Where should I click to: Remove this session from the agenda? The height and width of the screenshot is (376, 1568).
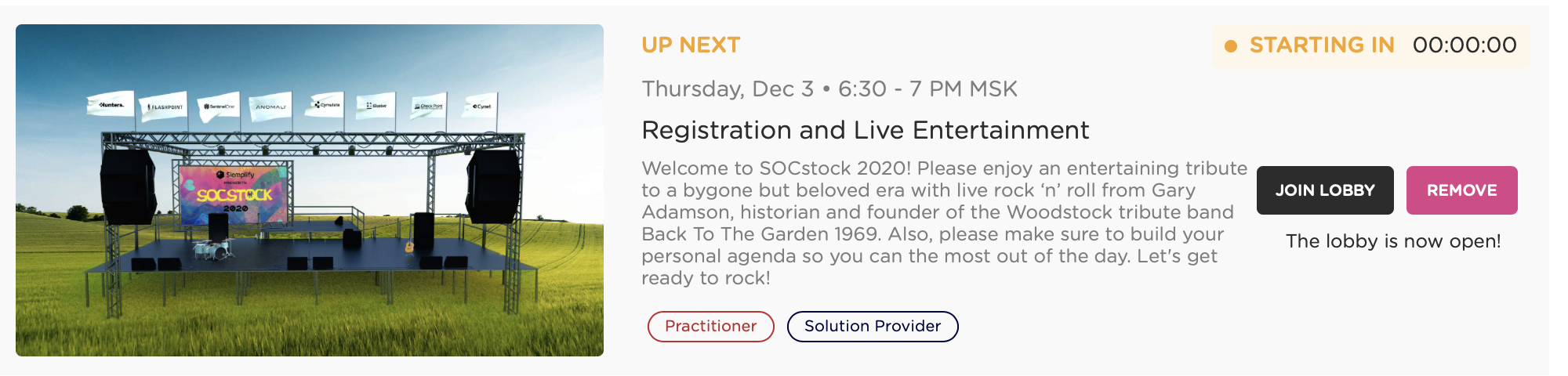[1461, 190]
